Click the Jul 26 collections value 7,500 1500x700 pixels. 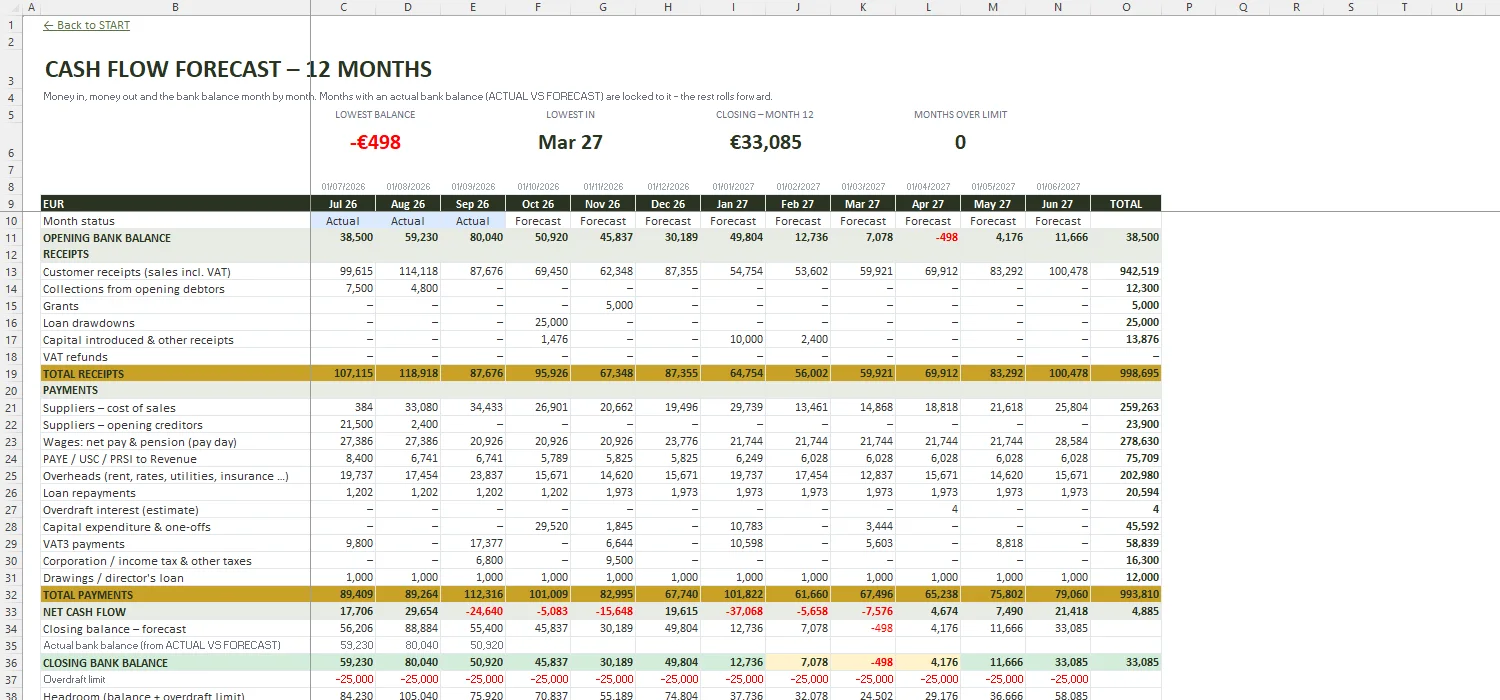click(x=360, y=289)
